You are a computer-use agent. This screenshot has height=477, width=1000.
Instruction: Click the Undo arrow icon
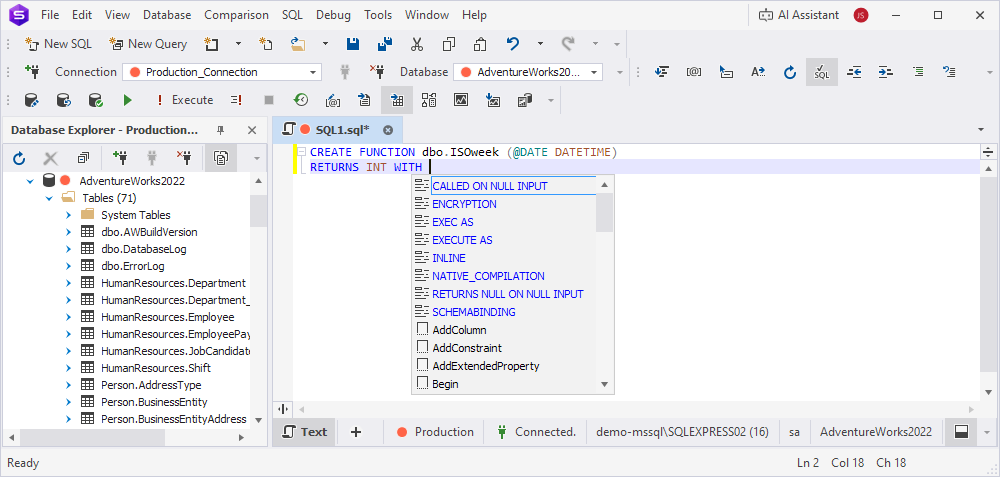tap(513, 44)
